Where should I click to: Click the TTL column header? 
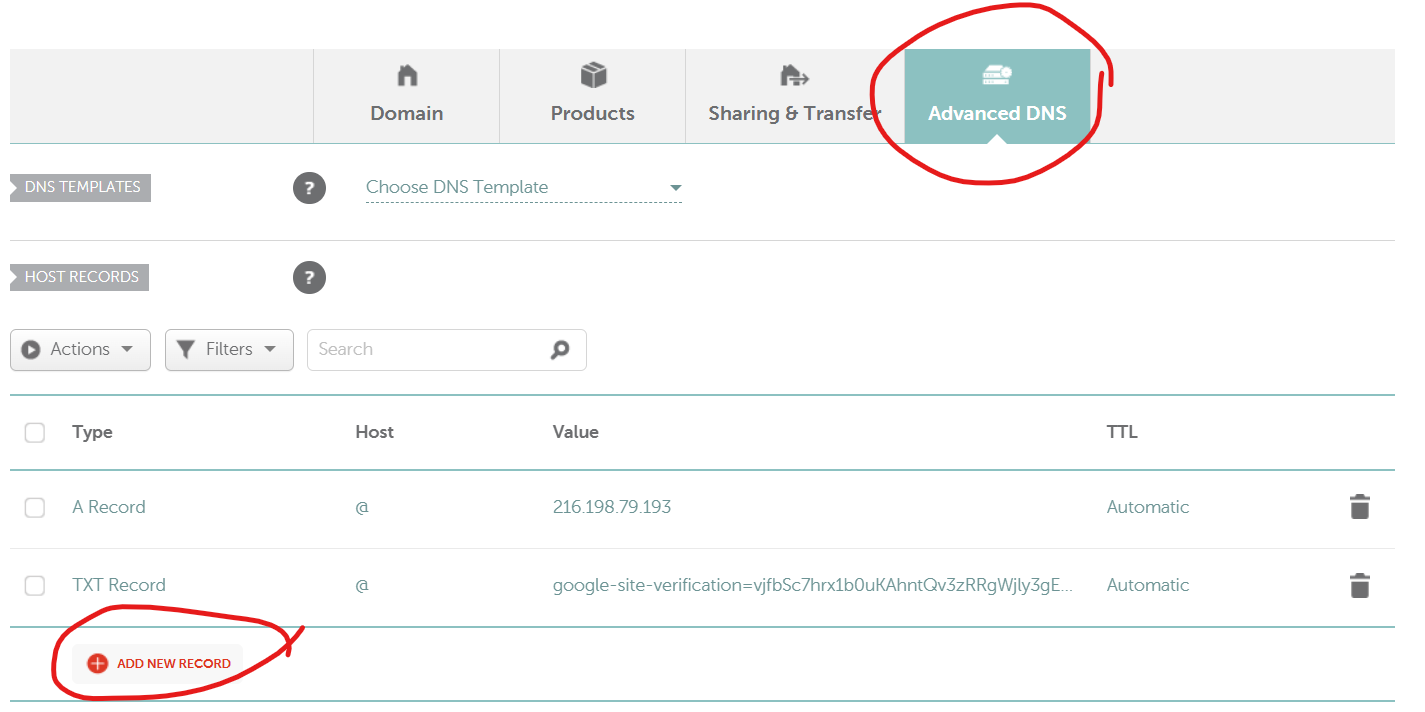coord(1122,432)
